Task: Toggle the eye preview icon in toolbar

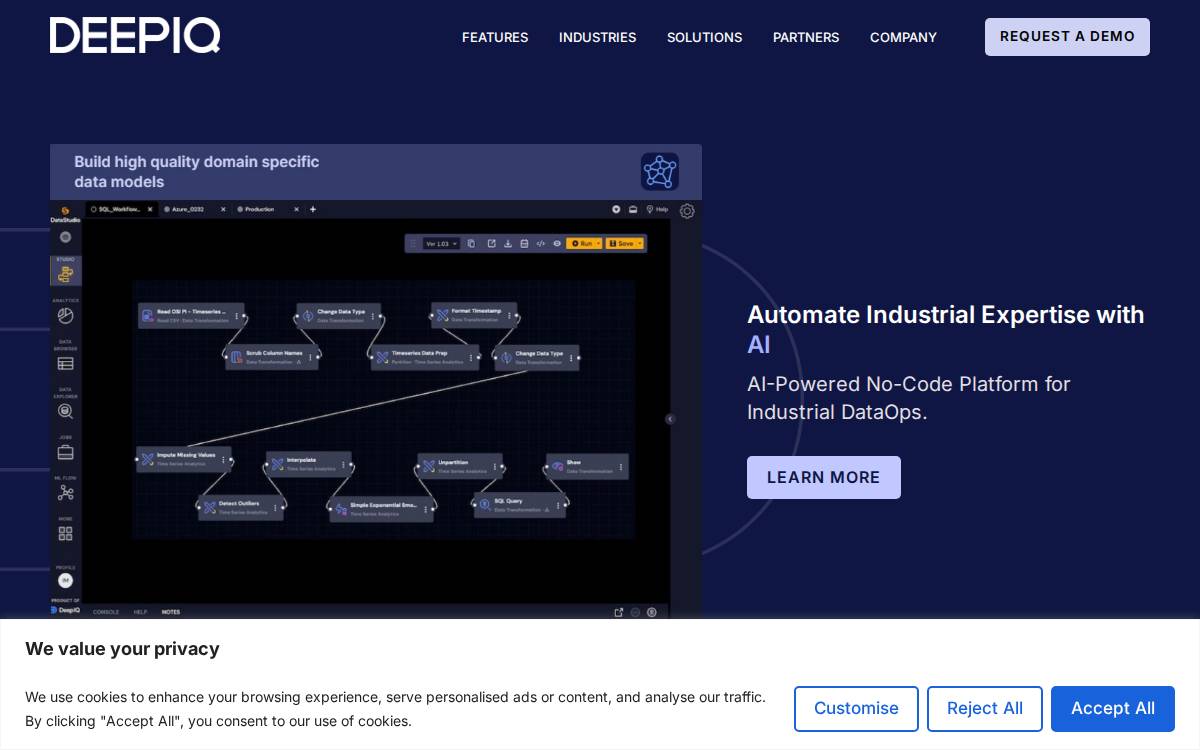Action: pos(557,243)
